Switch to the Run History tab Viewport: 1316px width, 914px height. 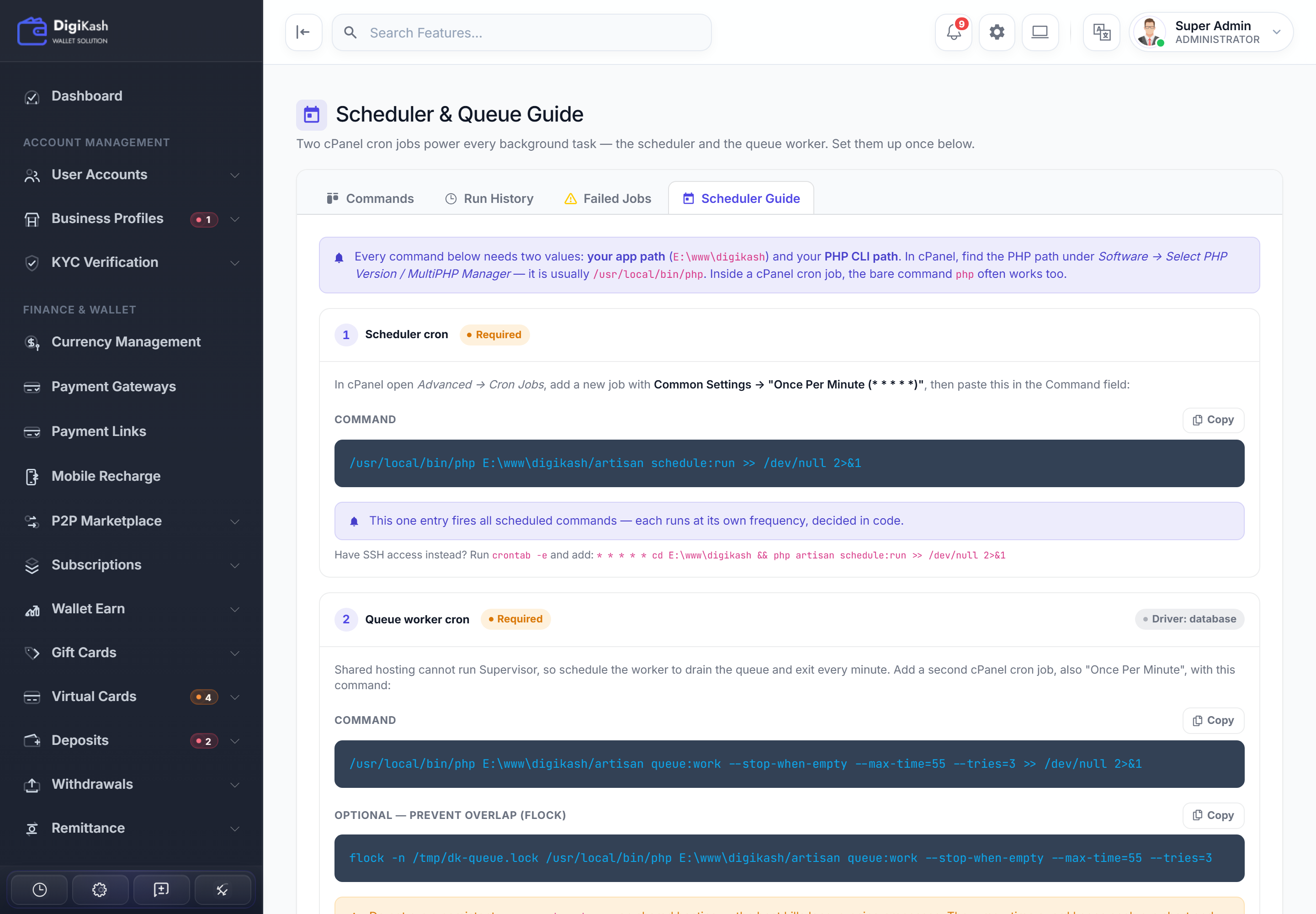point(489,198)
